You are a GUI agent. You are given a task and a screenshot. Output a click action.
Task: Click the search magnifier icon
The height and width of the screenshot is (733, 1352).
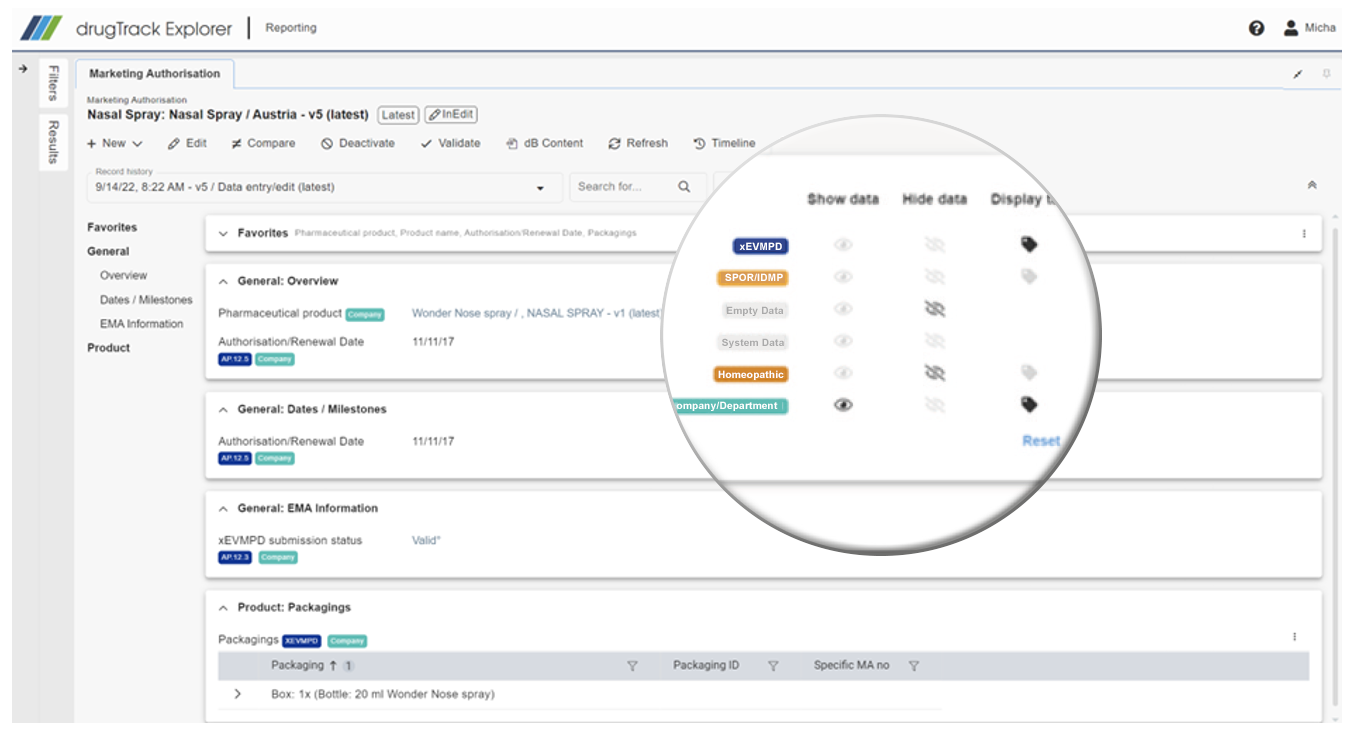684,186
